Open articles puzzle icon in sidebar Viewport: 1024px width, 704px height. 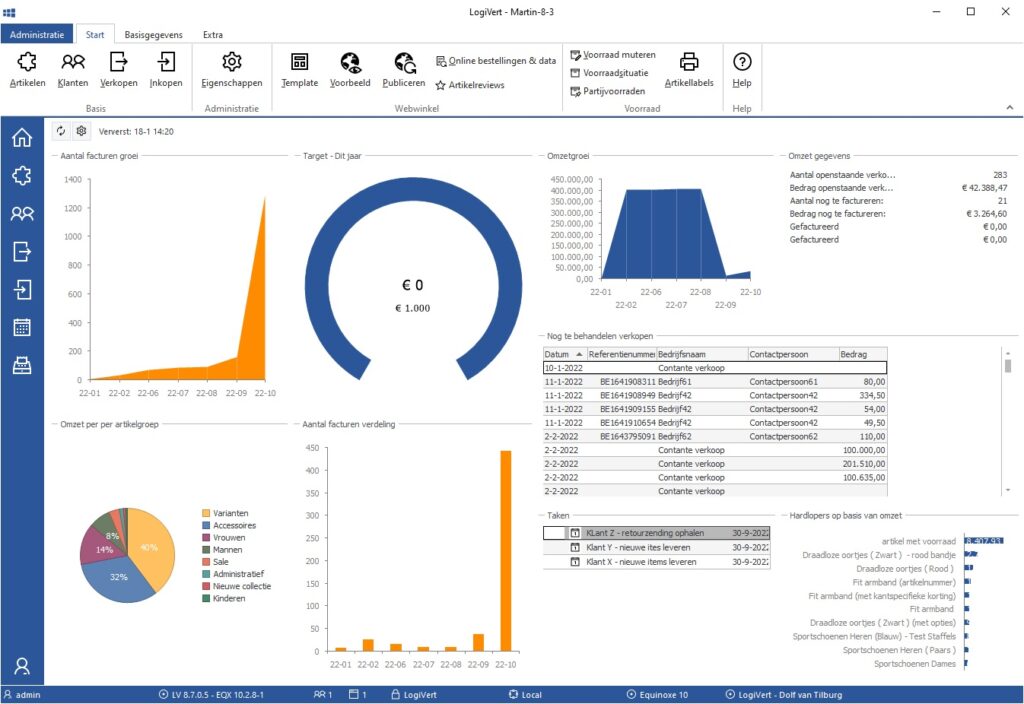[x=22, y=175]
